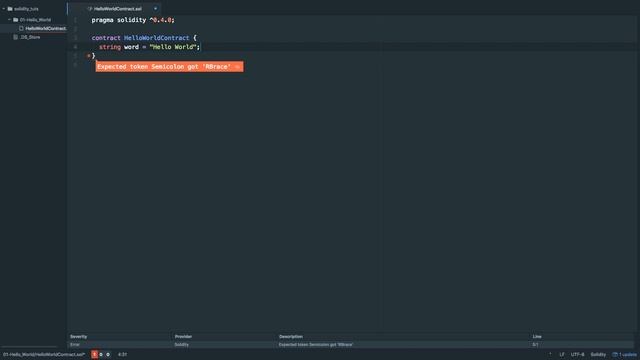Click the 01-Hello_World folder icon

(16, 20)
